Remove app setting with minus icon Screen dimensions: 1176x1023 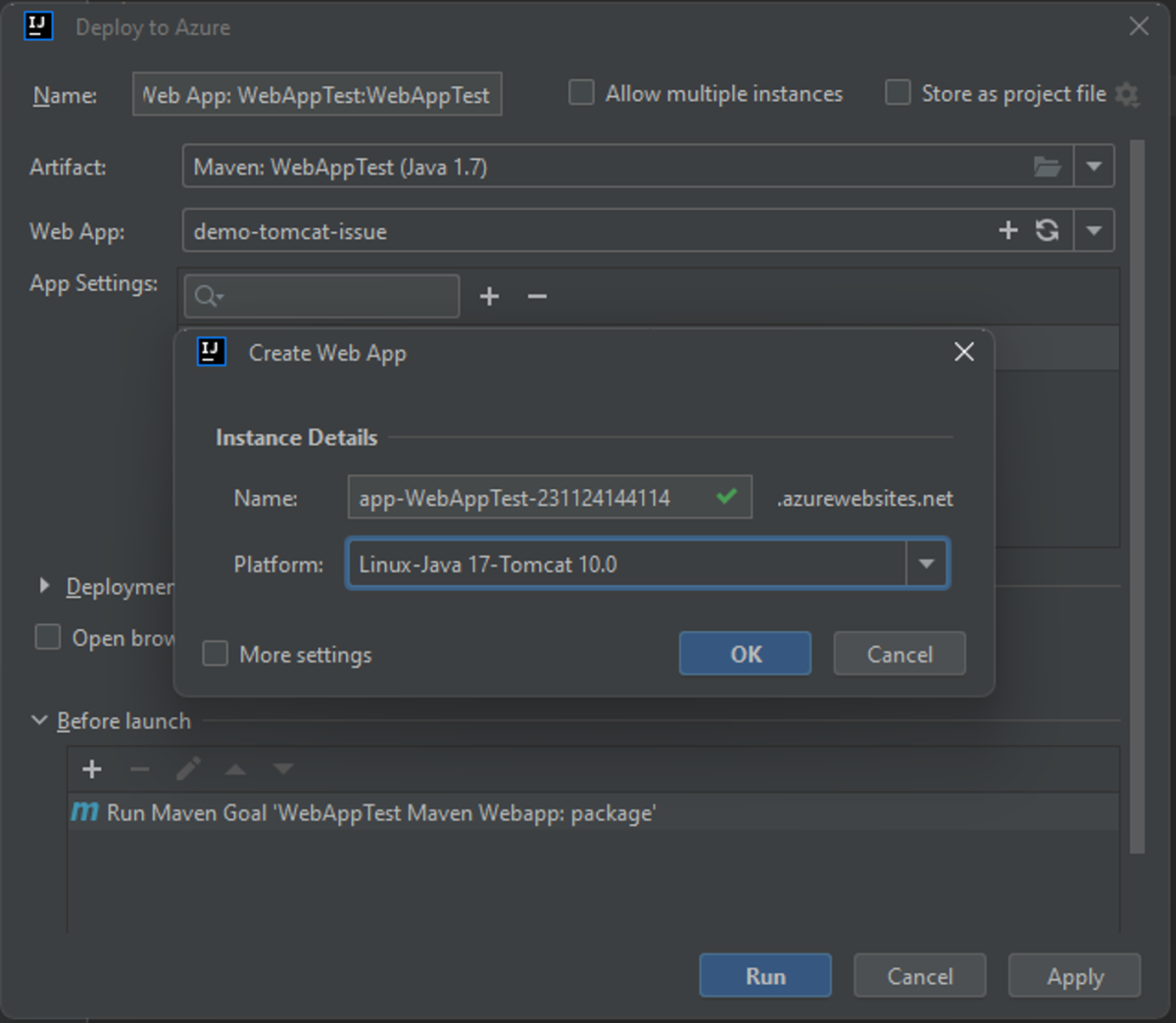pos(537,296)
